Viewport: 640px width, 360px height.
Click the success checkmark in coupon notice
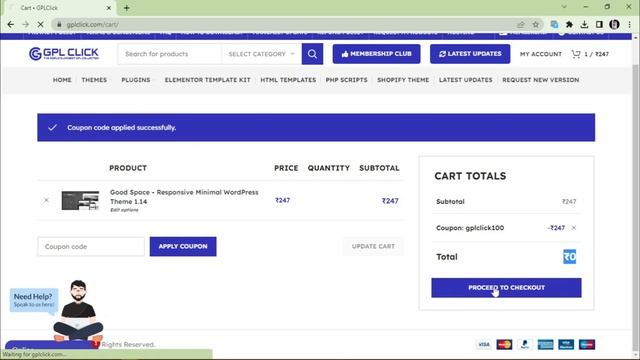[52, 127]
